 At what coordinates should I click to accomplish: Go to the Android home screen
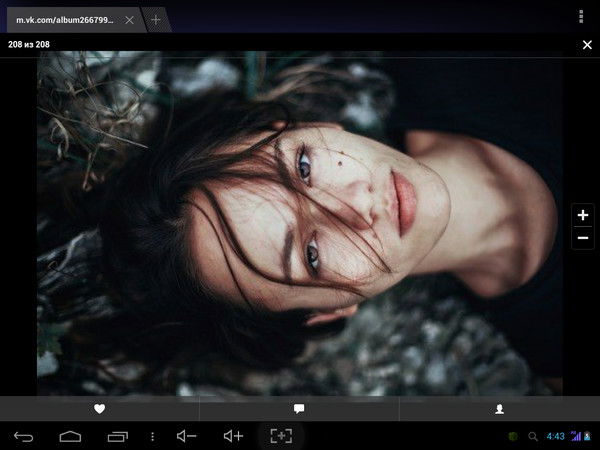coord(70,436)
